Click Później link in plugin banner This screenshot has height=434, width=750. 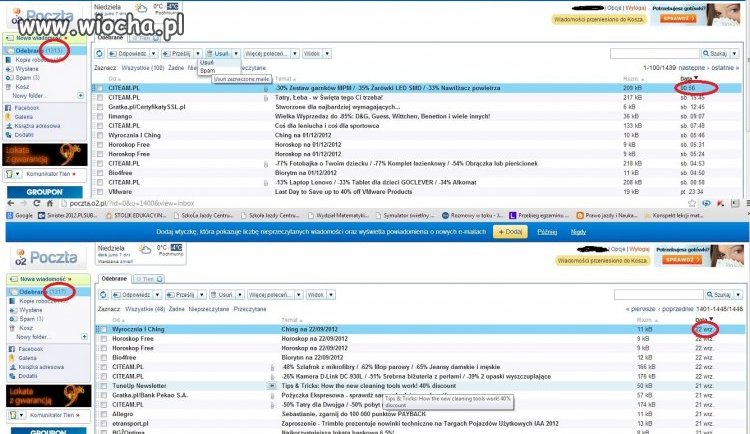[x=547, y=232]
